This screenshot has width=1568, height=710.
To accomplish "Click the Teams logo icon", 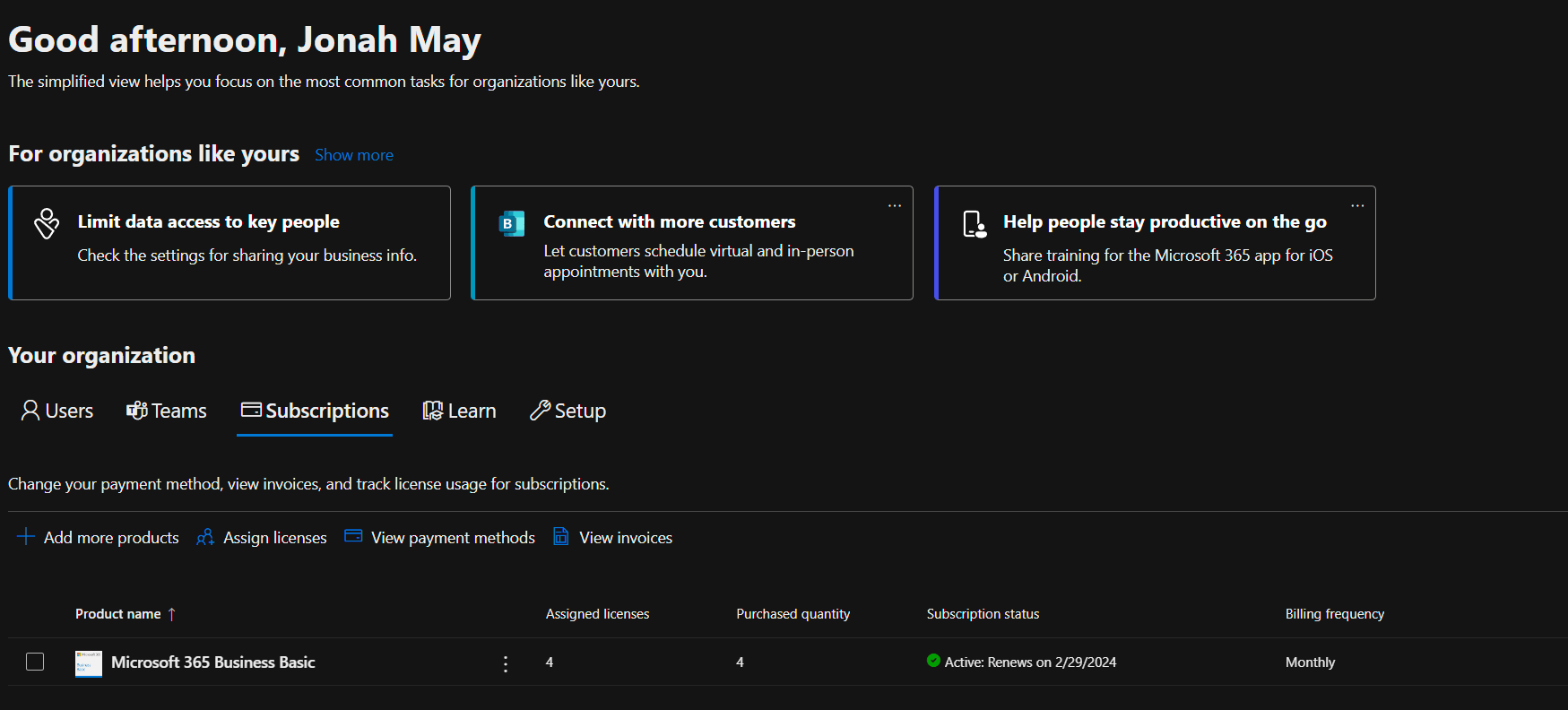I will tap(137, 411).
